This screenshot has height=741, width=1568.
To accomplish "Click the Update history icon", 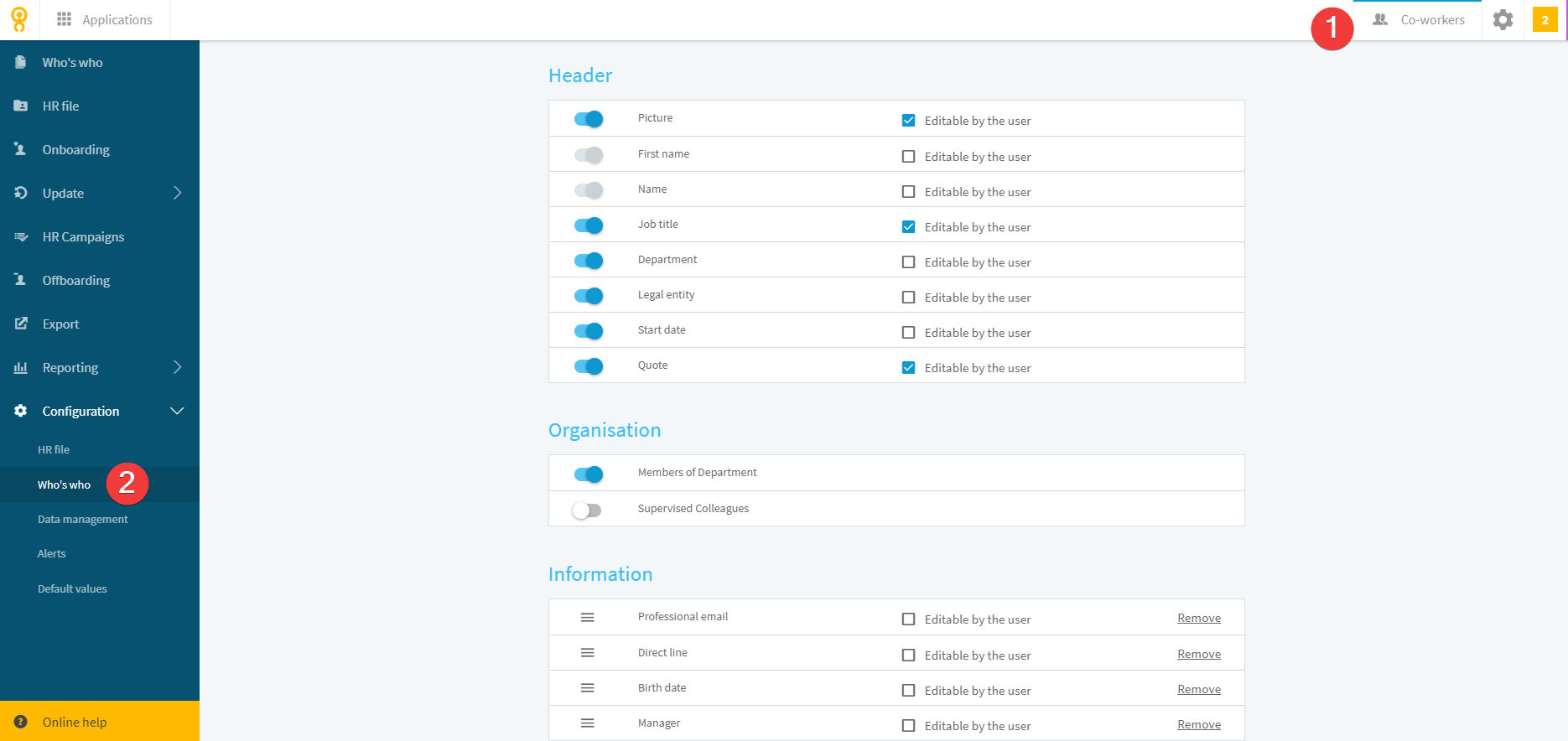I will pyautogui.click(x=21, y=193).
